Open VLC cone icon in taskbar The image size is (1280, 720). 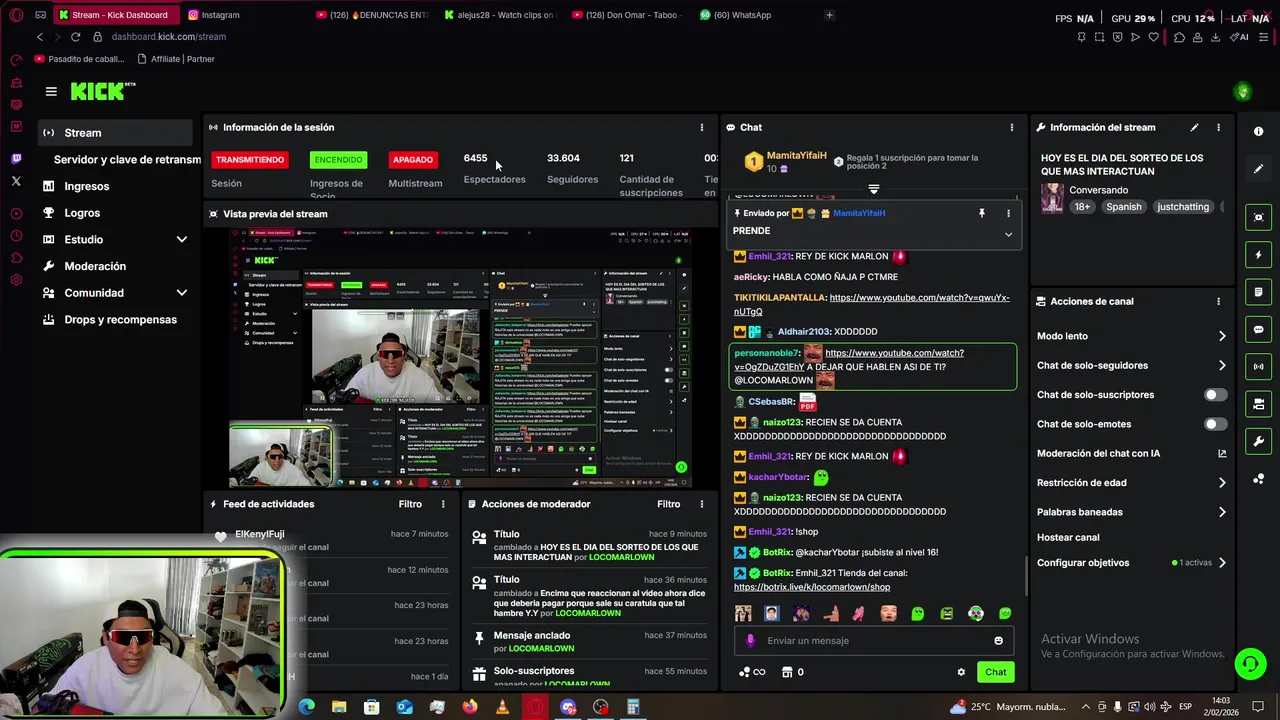[x=502, y=707]
